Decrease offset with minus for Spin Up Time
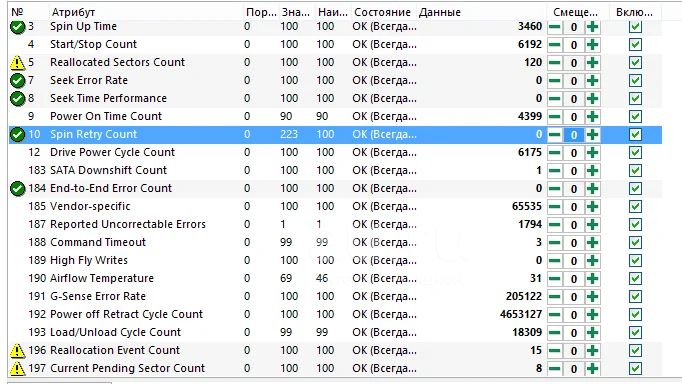Image resolution: width=682 pixels, height=384 pixels. point(554,27)
